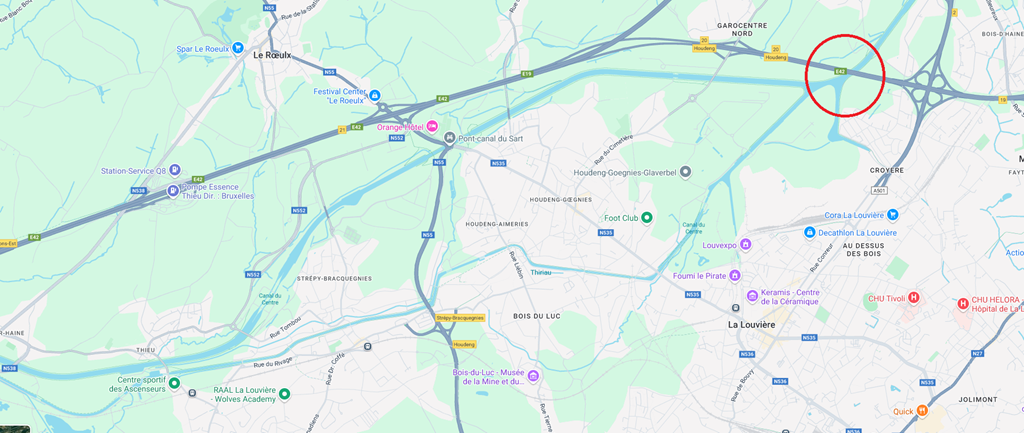Image resolution: width=1024 pixels, height=433 pixels.
Task: Select the Station-Service Q8 fuel marker
Action: pos(174,170)
